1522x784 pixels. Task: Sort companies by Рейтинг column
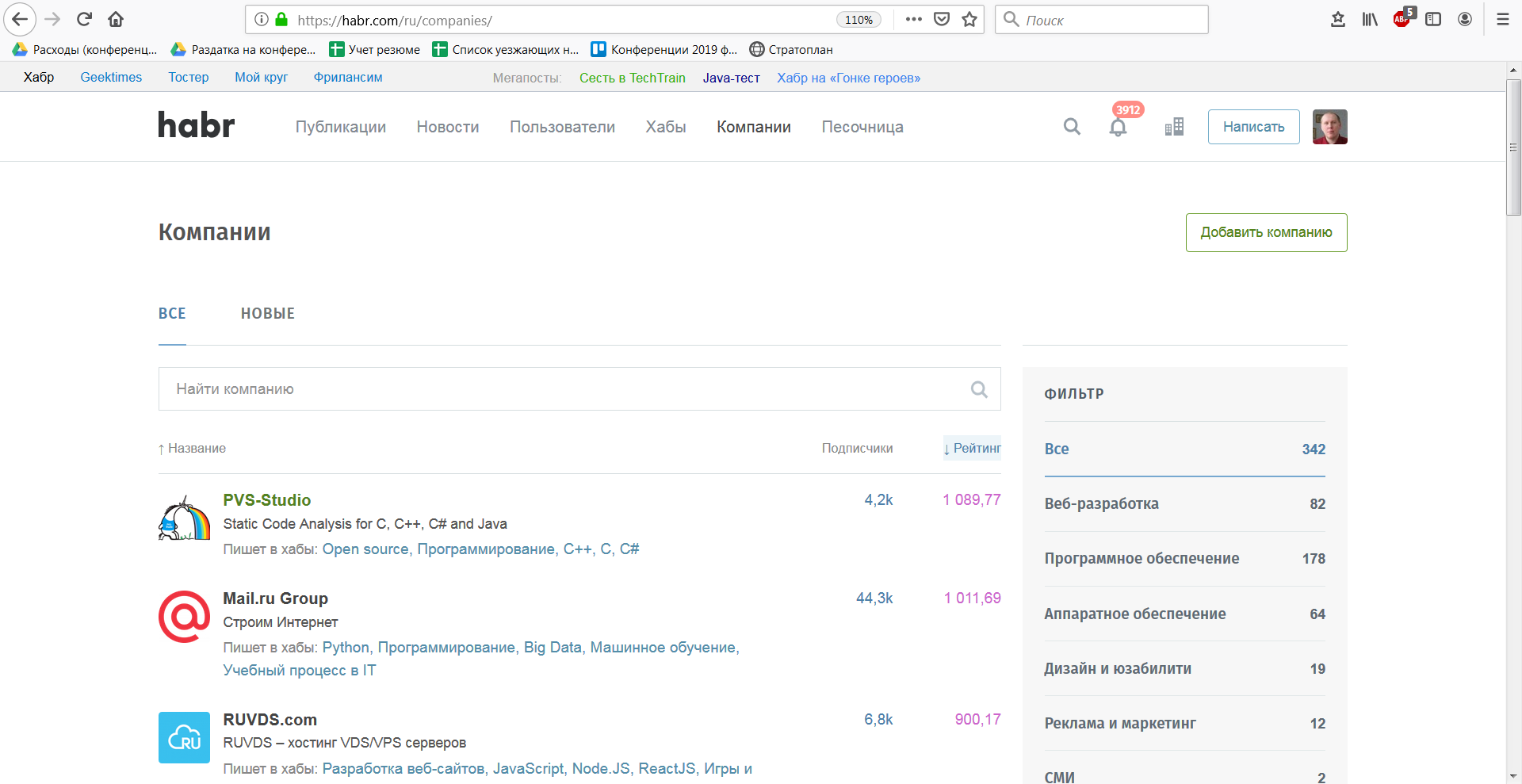point(972,449)
